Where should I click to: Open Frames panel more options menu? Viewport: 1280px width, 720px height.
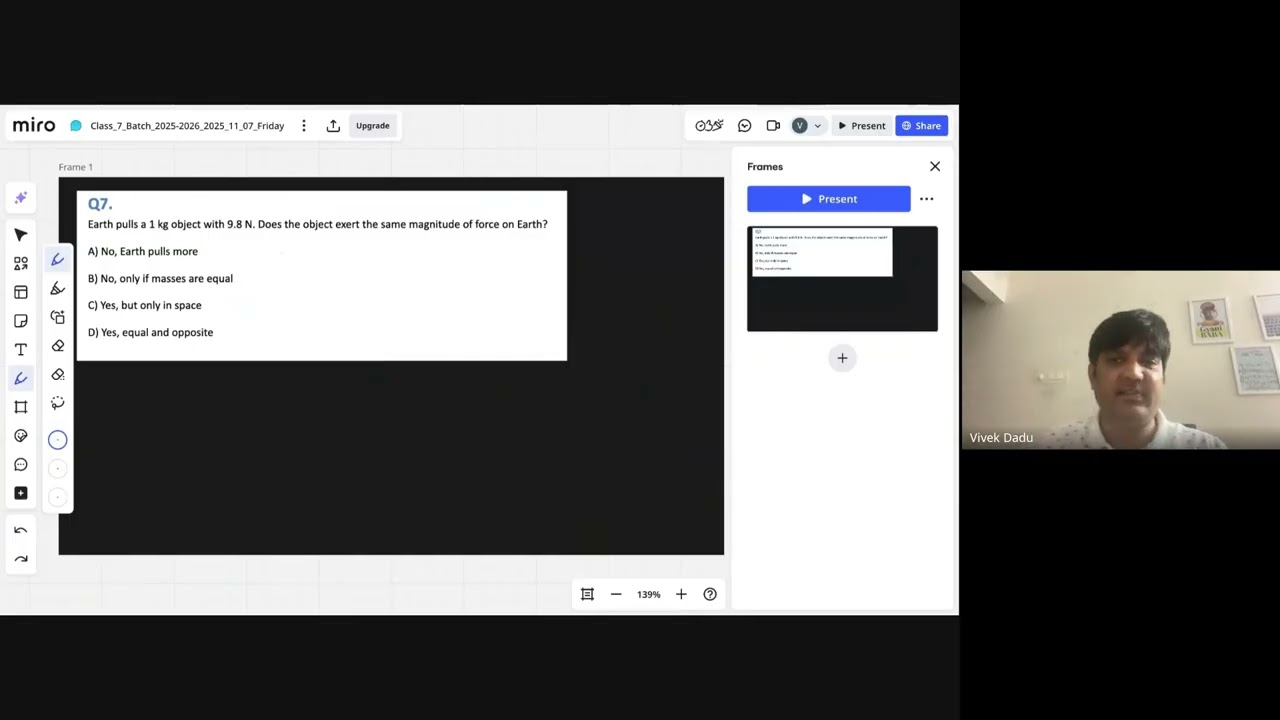click(x=927, y=199)
